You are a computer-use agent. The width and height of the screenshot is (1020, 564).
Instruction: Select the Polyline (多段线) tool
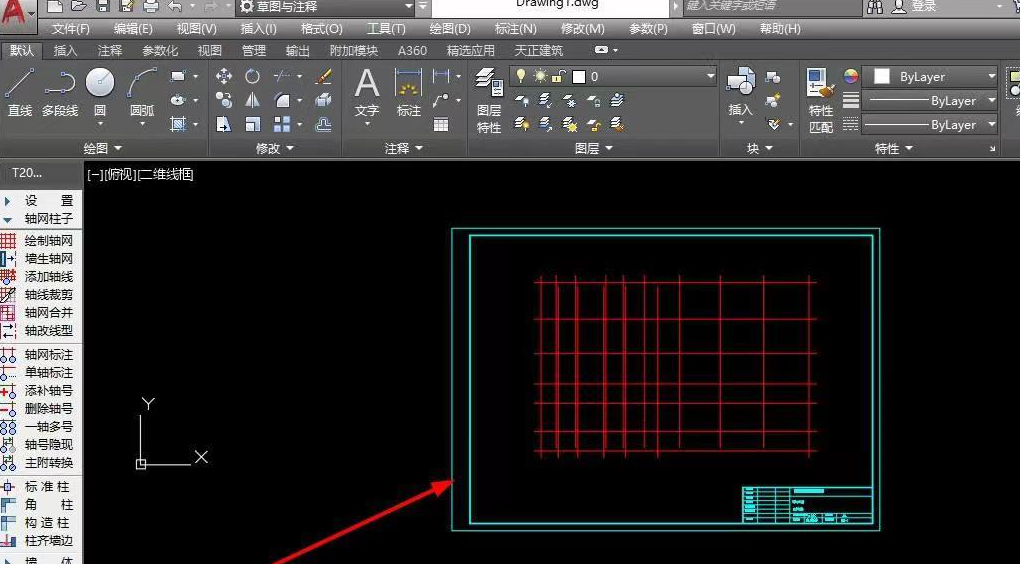coord(60,90)
